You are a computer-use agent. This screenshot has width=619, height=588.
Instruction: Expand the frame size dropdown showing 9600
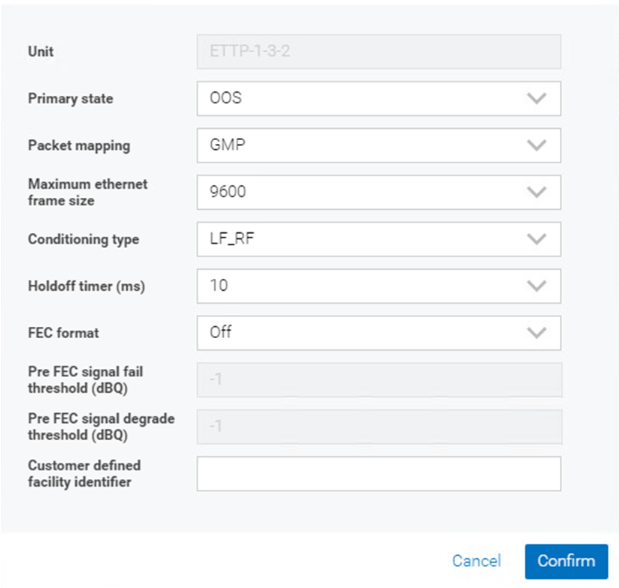click(360, 192)
